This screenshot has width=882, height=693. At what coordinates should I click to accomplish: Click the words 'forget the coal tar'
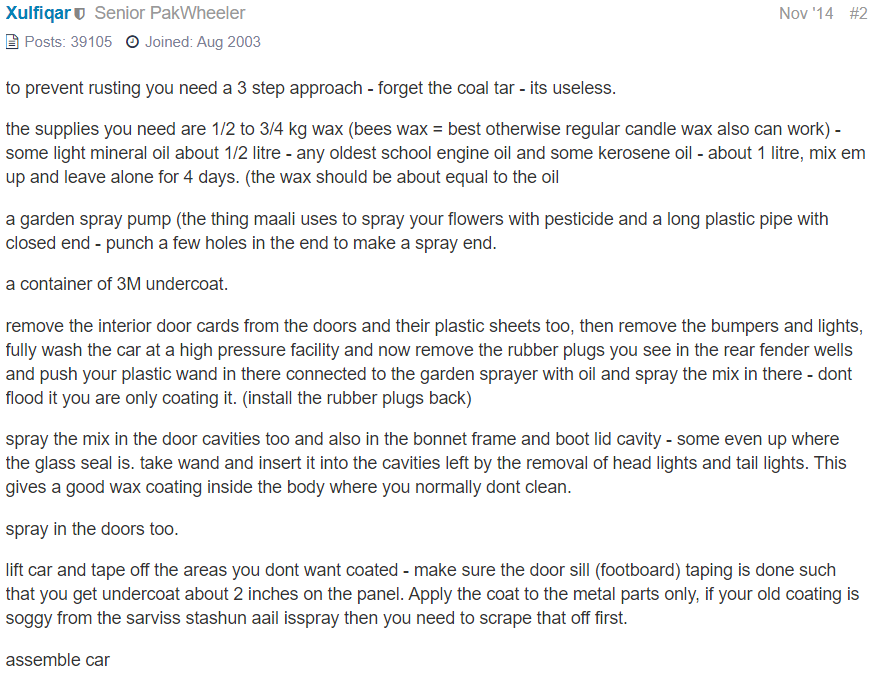tap(446, 88)
